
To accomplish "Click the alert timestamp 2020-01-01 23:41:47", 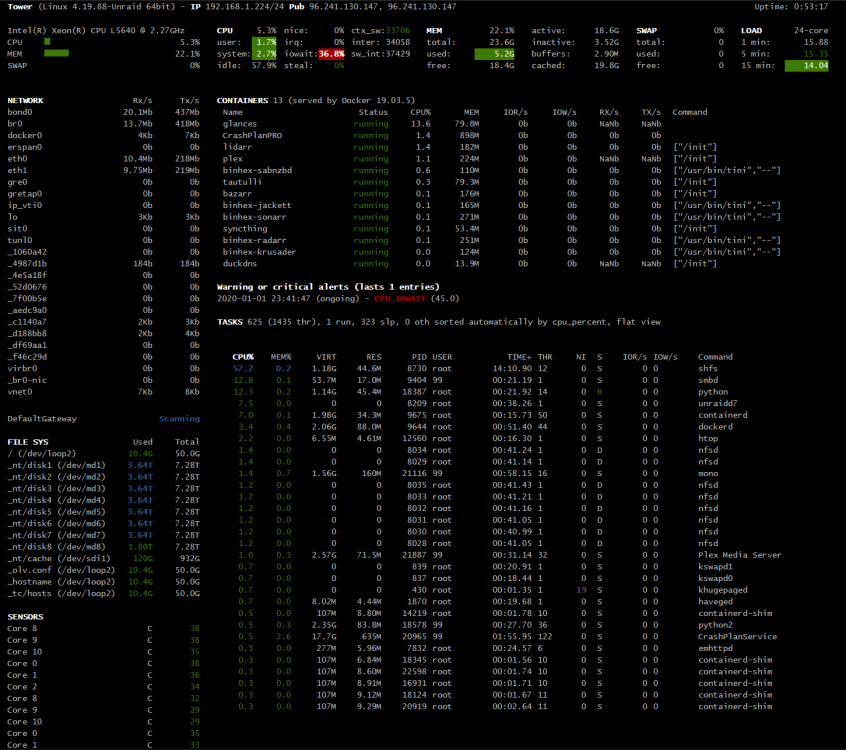I will click(264, 299).
